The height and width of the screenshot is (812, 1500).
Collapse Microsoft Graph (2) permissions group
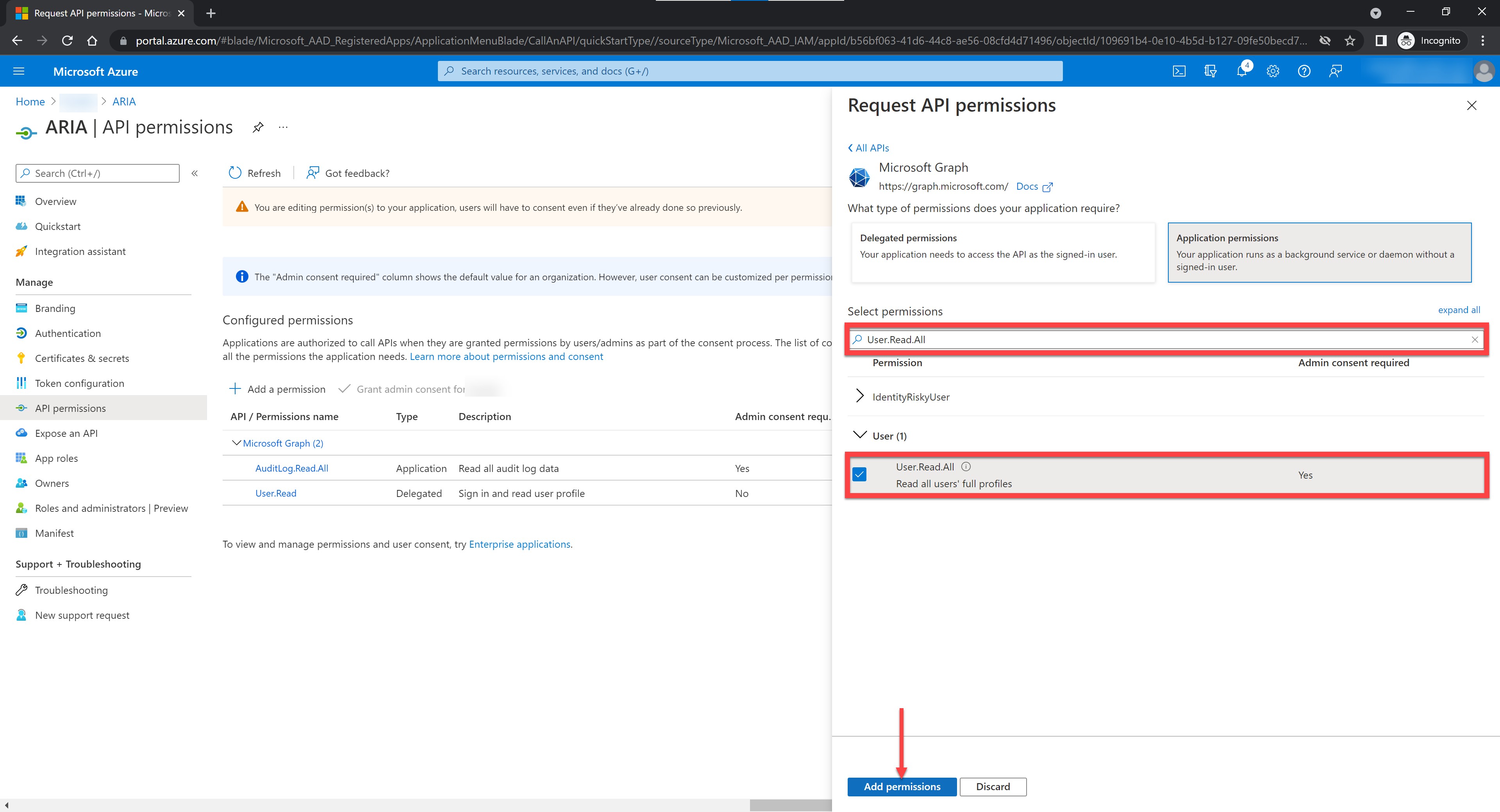pyautogui.click(x=236, y=443)
